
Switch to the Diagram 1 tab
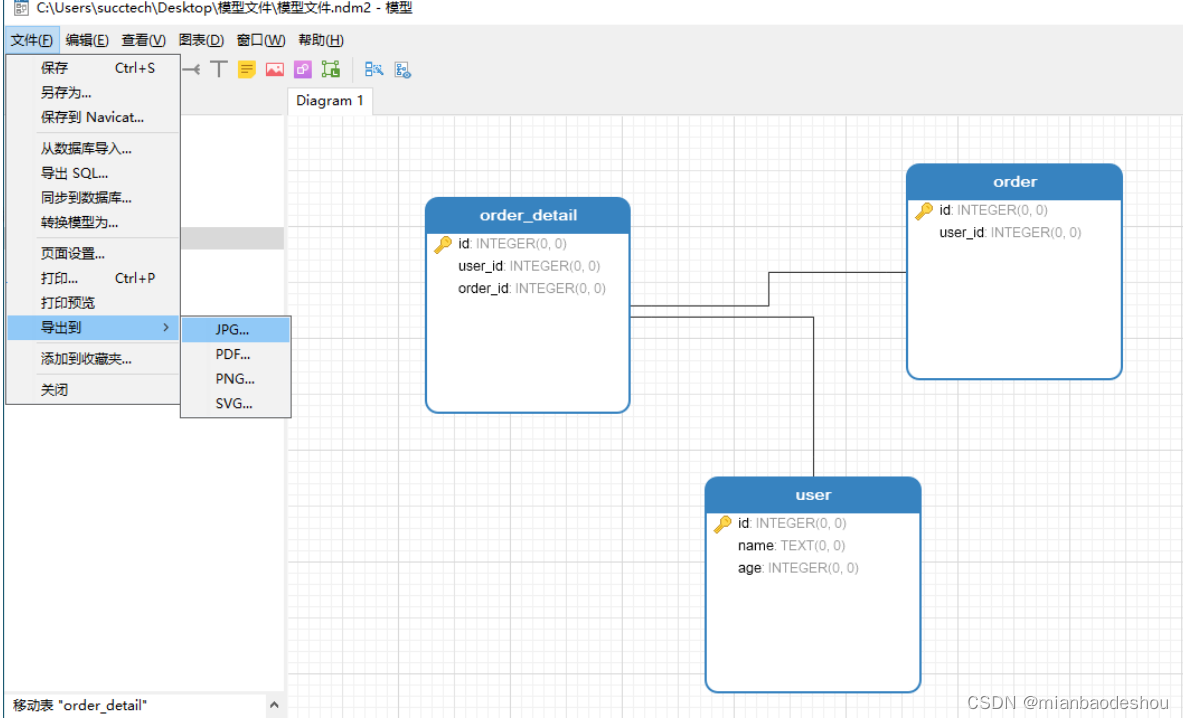[330, 100]
